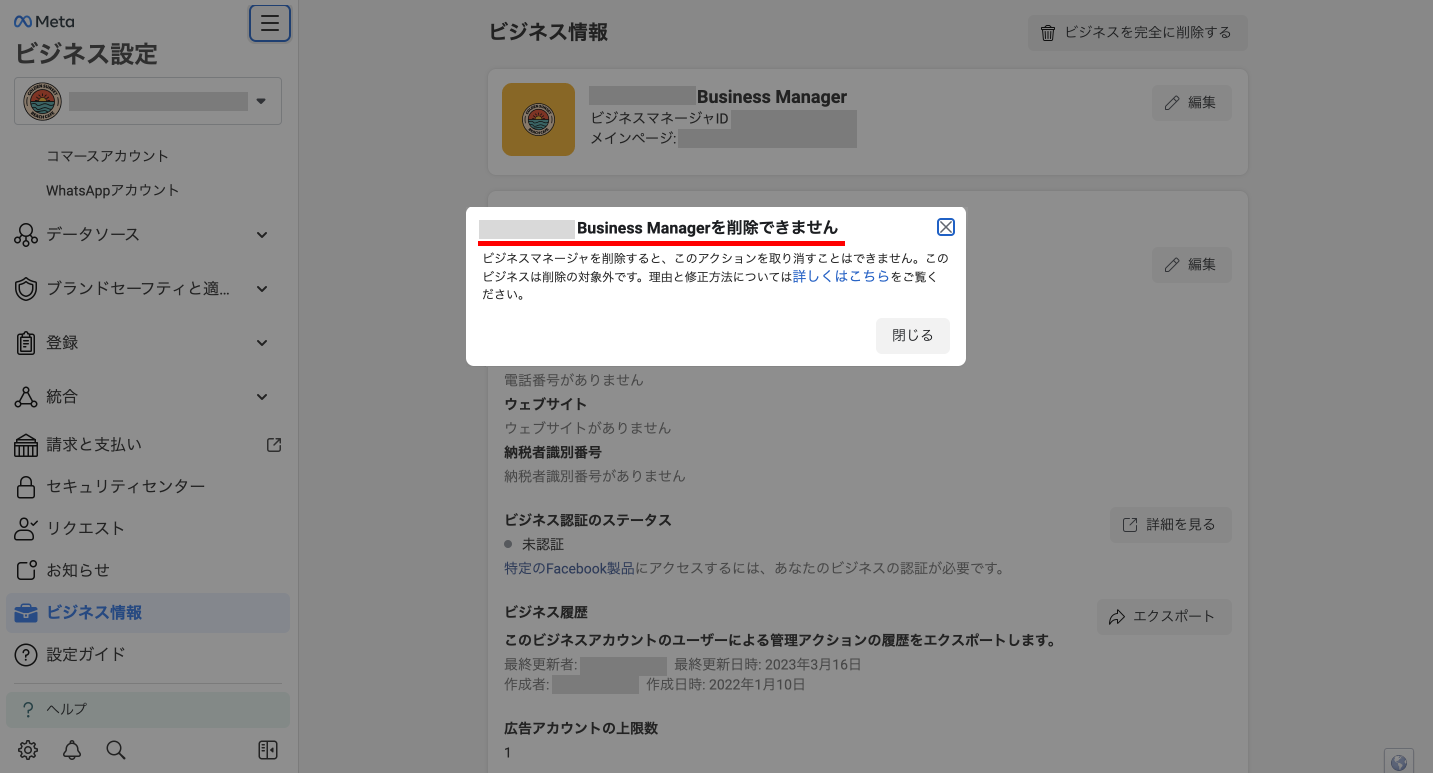This screenshot has height=773, width=1433.
Task: Click the ビジネス設定 sidebar title
Action: click(86, 54)
